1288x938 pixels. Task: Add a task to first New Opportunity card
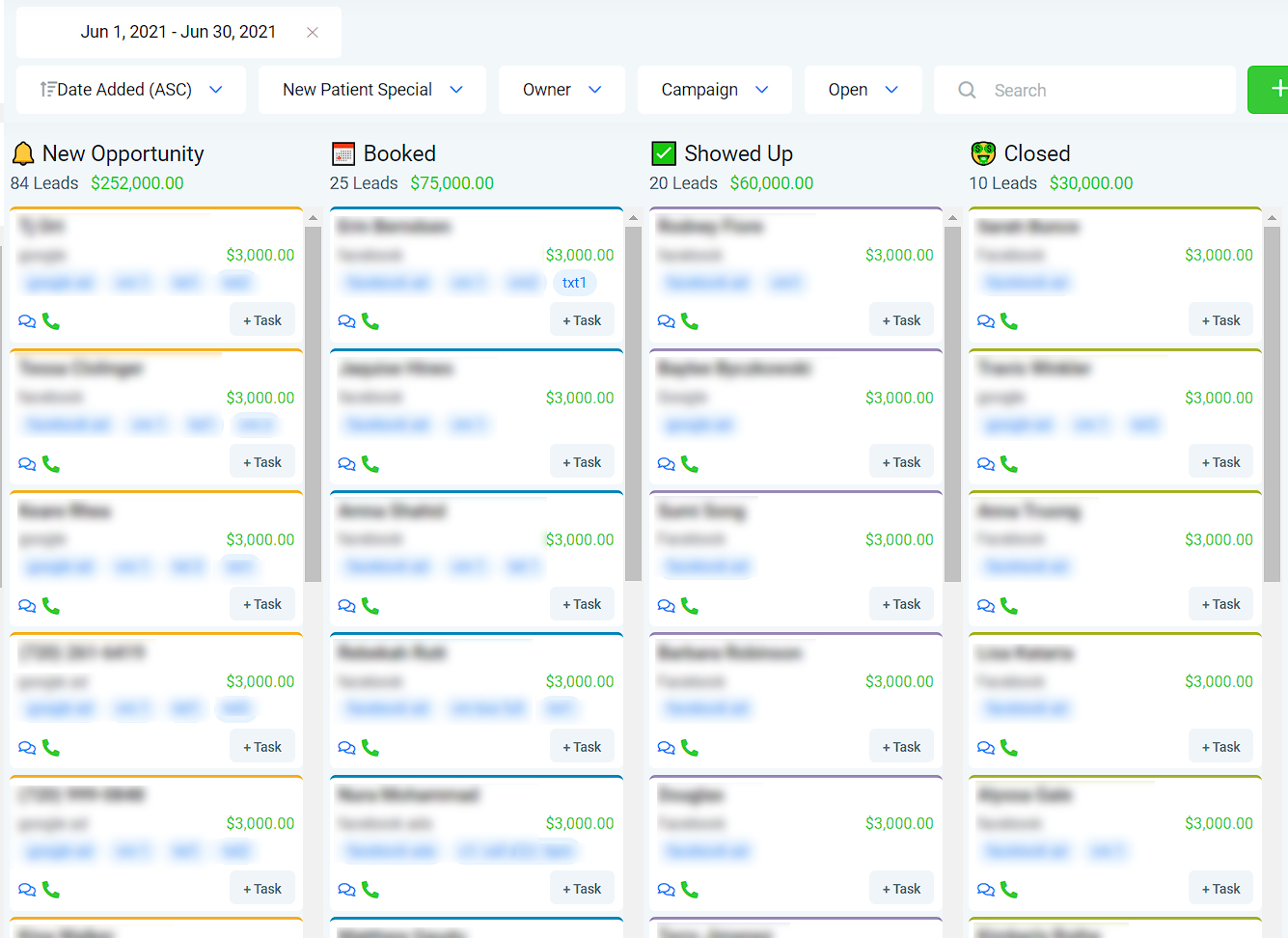click(262, 320)
